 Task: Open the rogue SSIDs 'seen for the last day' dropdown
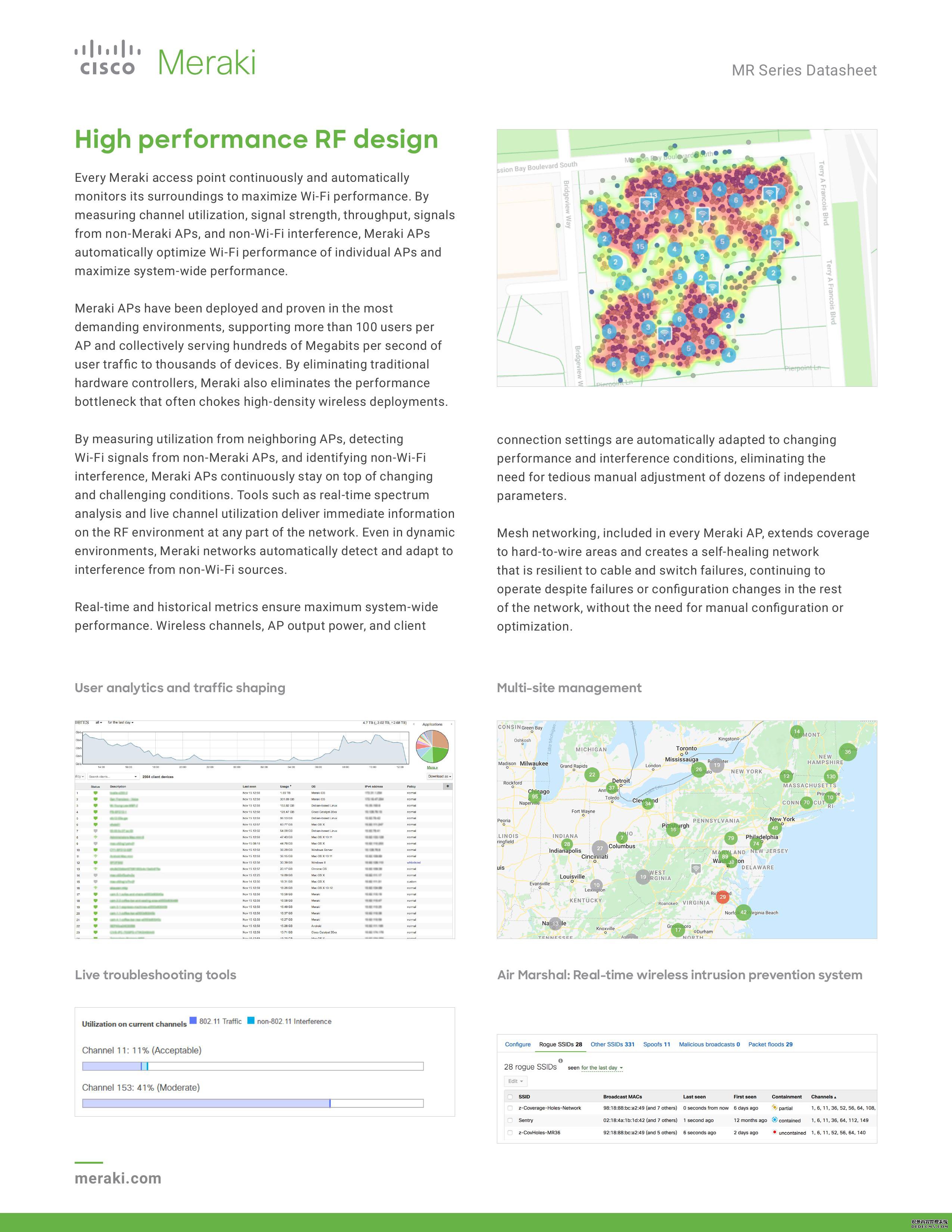[x=602, y=1068]
